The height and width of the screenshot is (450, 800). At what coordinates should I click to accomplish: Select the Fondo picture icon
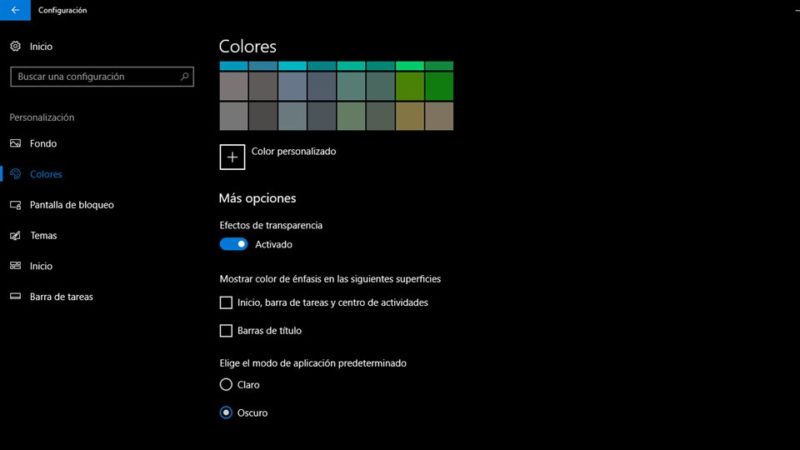tap(15, 143)
